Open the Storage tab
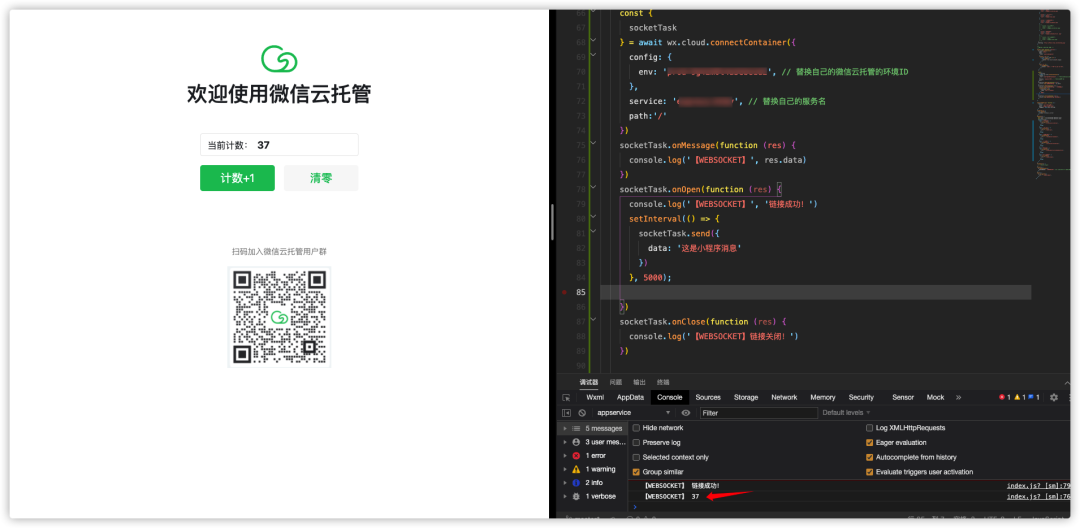The image size is (1080, 528). 746,397
